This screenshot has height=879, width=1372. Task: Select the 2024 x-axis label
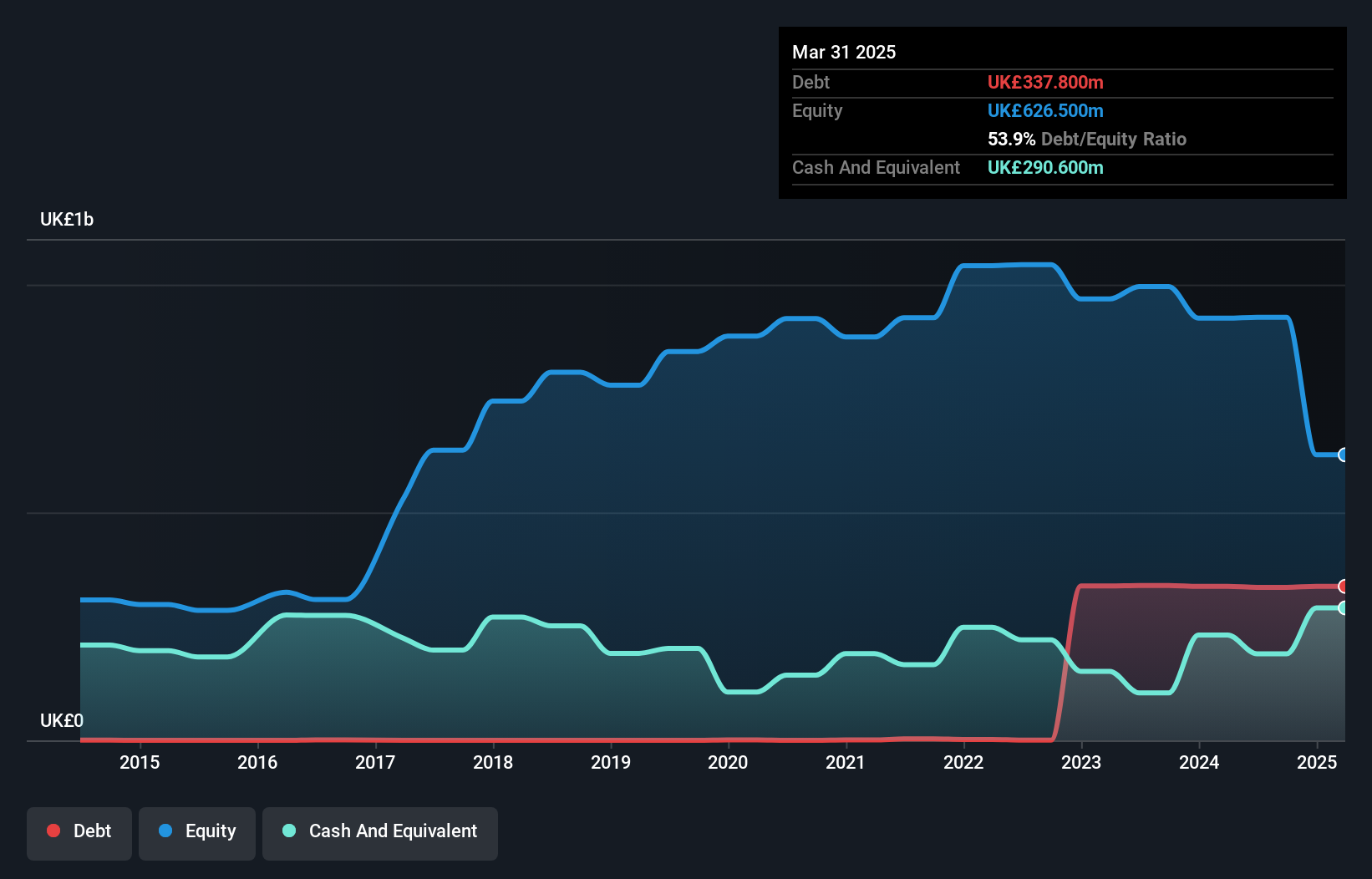click(1199, 762)
